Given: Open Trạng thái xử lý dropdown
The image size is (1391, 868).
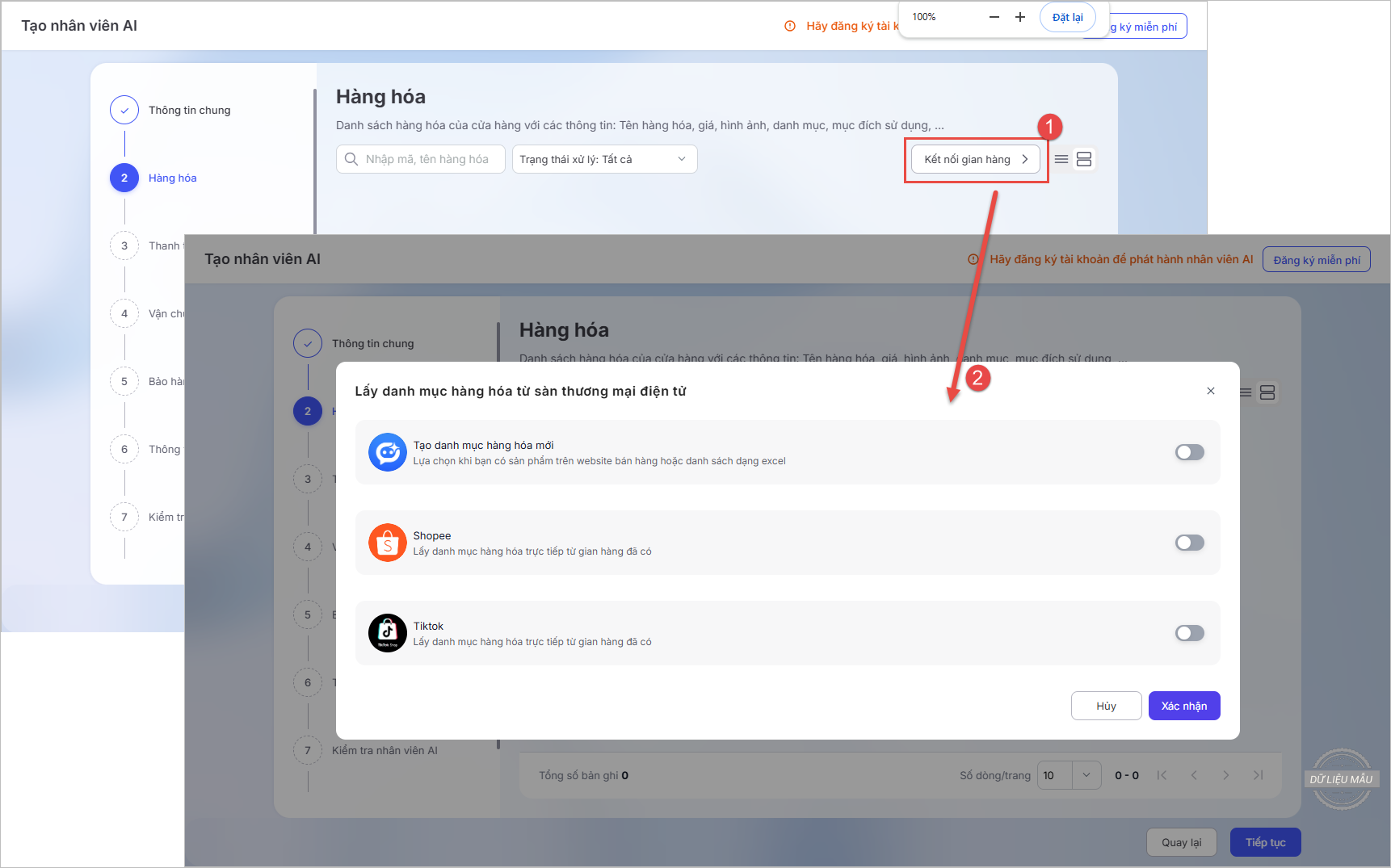Looking at the screenshot, I should click(604, 159).
